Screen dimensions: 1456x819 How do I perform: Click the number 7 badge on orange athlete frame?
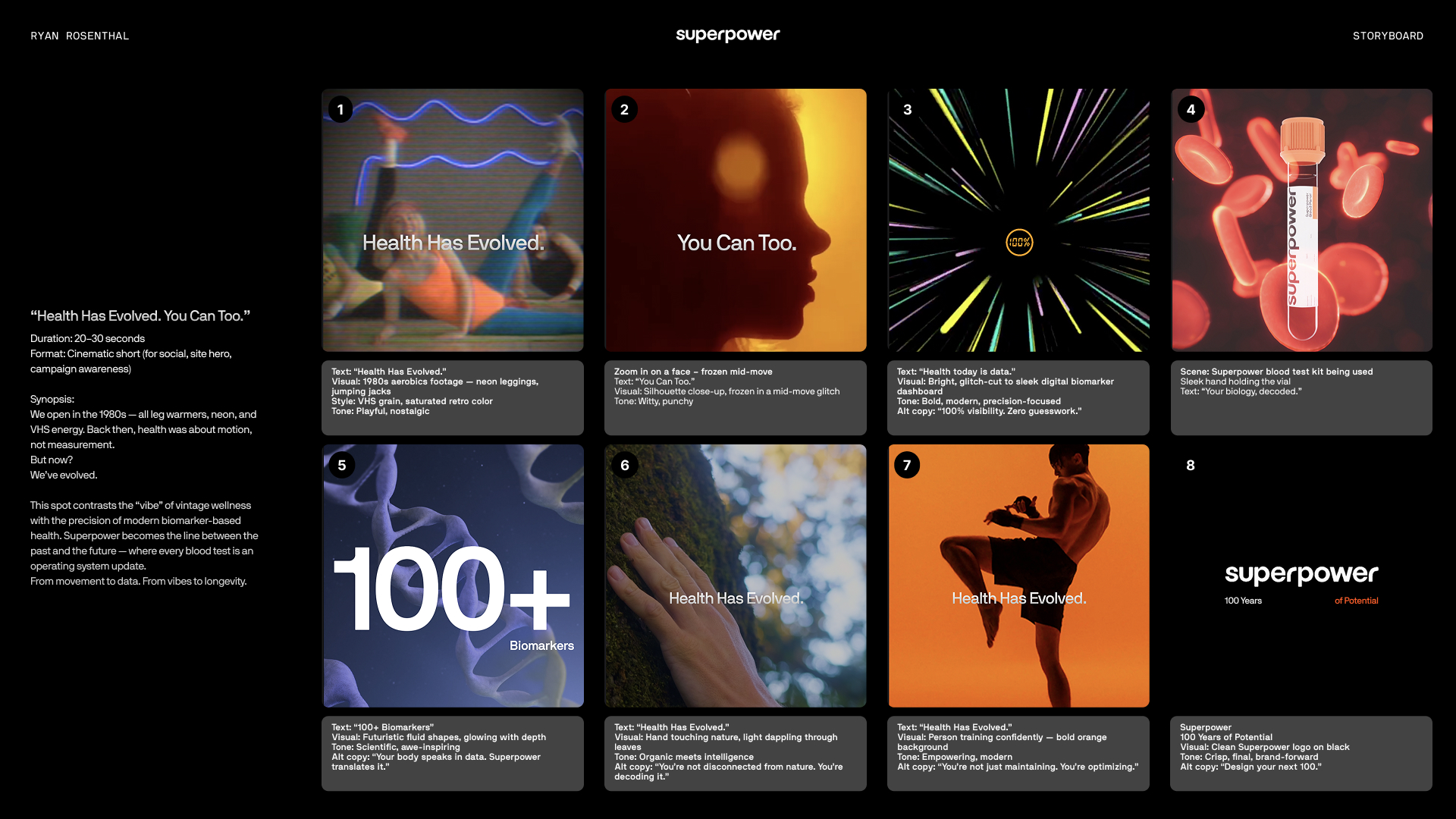[x=907, y=466]
